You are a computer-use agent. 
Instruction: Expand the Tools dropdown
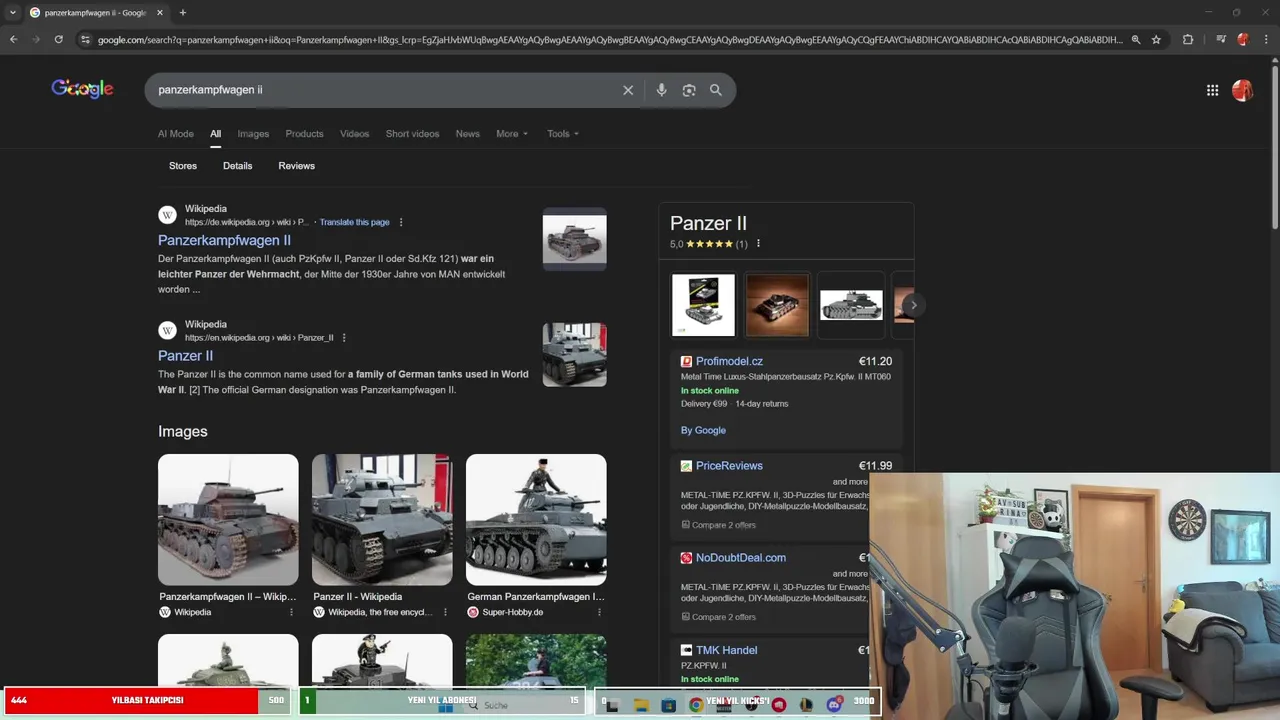563,134
